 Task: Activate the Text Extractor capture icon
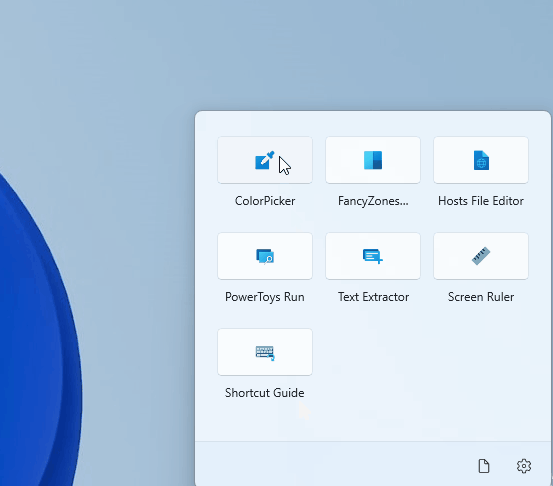[373, 256]
